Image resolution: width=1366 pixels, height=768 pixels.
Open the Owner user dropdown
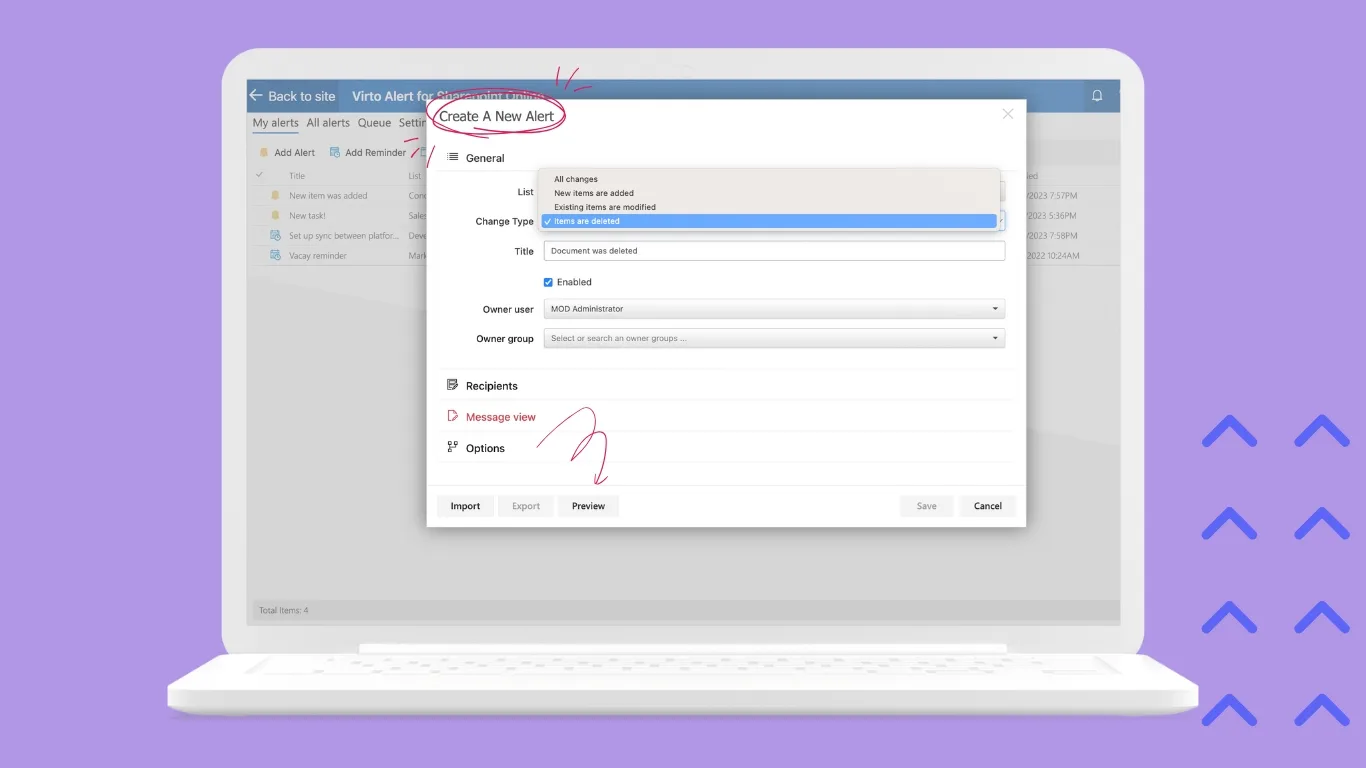click(995, 308)
